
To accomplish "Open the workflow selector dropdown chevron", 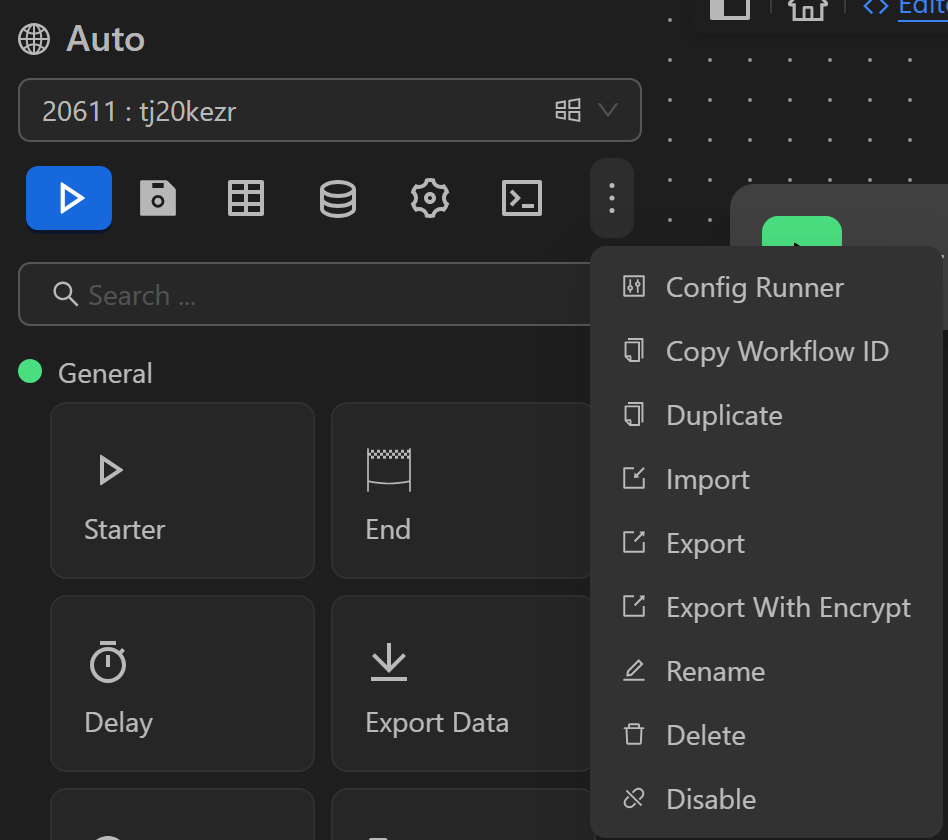I will (x=609, y=111).
